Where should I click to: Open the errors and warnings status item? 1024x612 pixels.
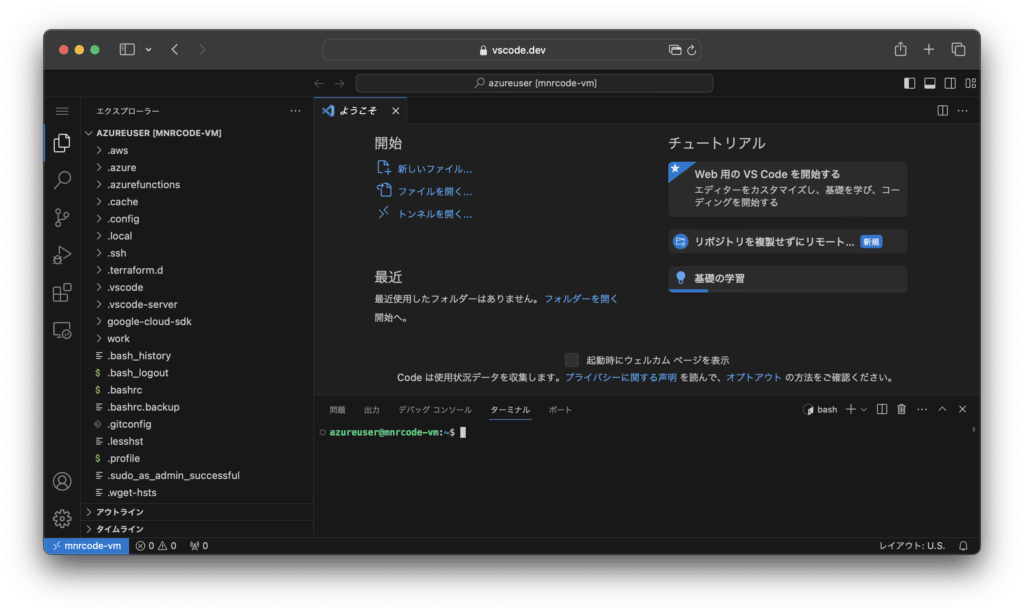pyautogui.click(x=155, y=545)
